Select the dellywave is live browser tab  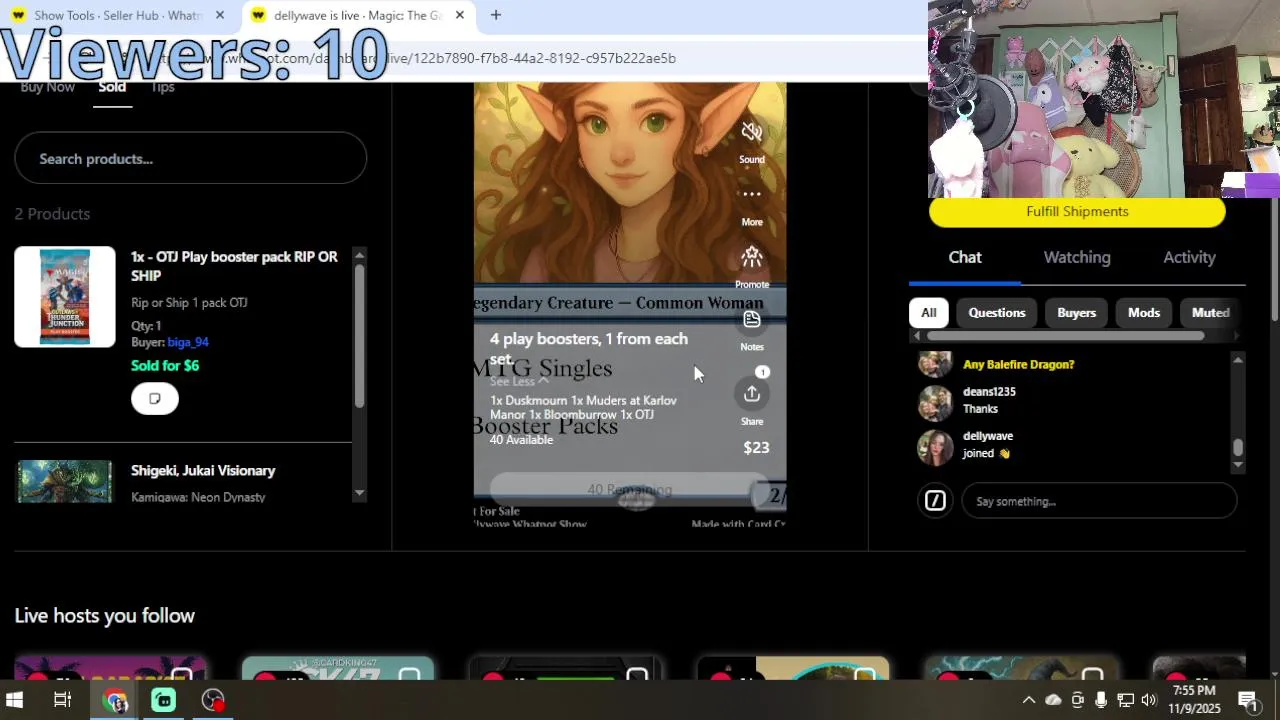point(358,15)
